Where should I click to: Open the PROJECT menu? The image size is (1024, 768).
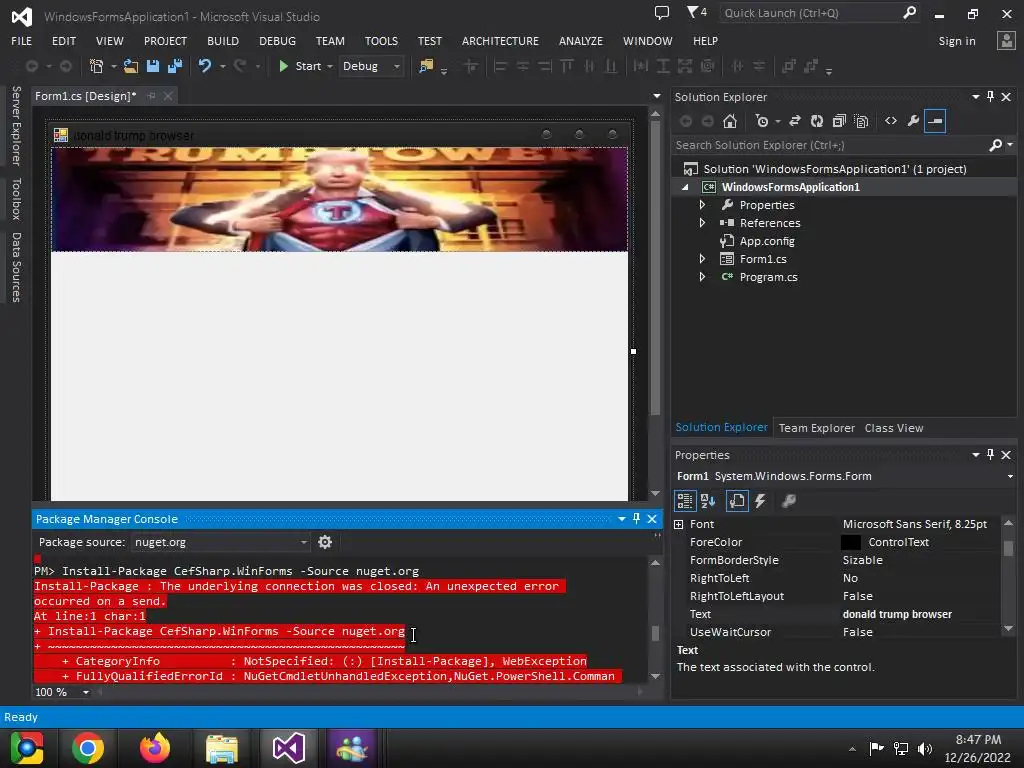click(165, 40)
